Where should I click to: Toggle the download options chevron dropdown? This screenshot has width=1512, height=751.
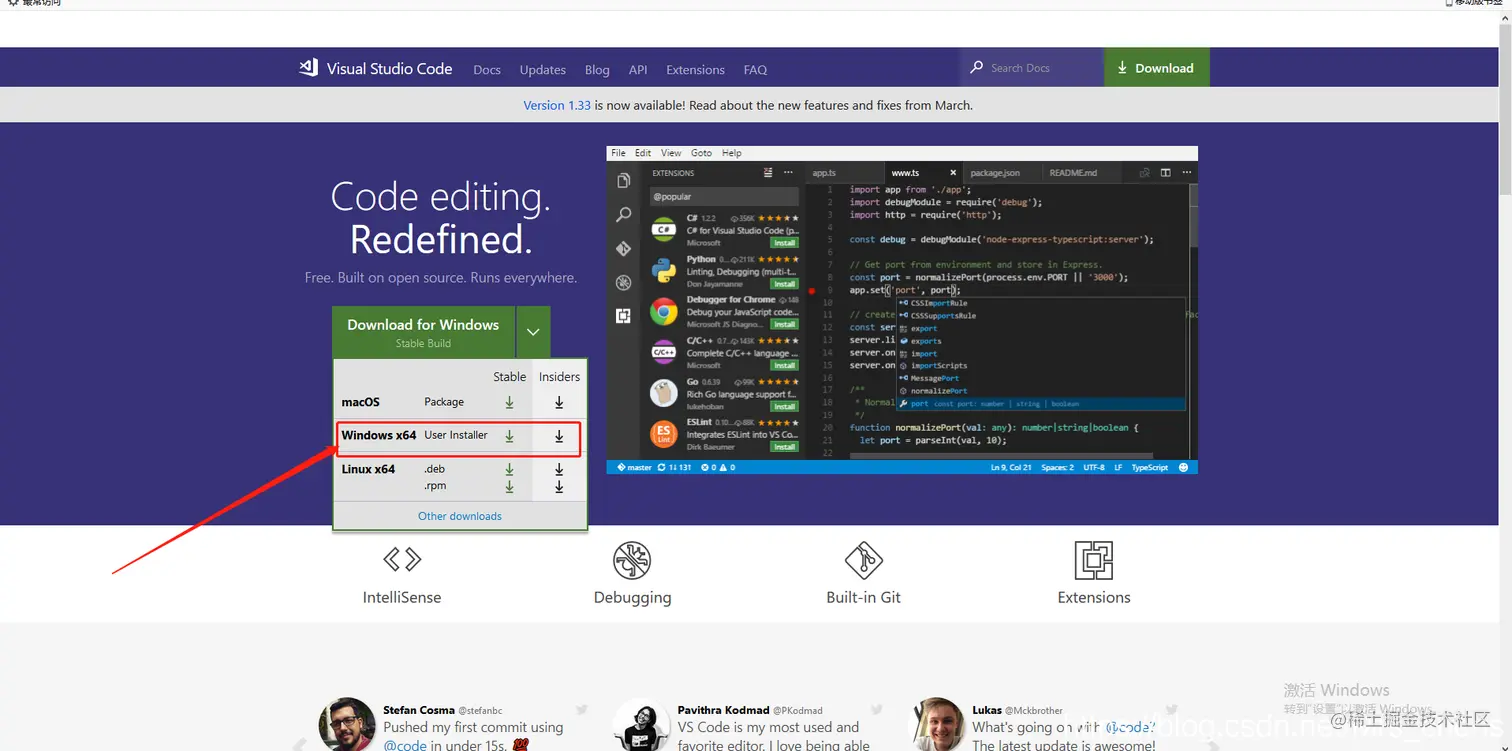click(x=533, y=332)
